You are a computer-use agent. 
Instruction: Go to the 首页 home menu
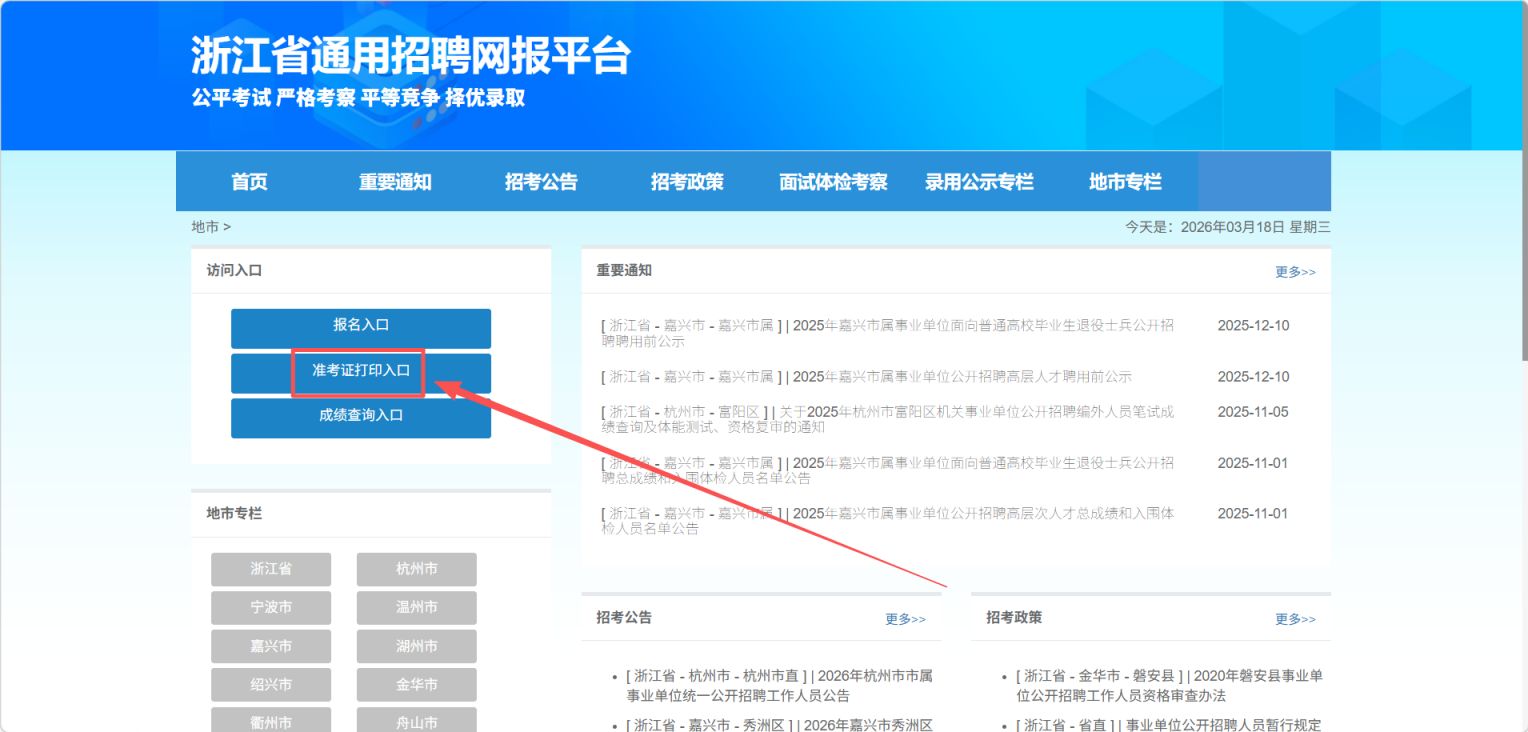[x=247, y=181]
